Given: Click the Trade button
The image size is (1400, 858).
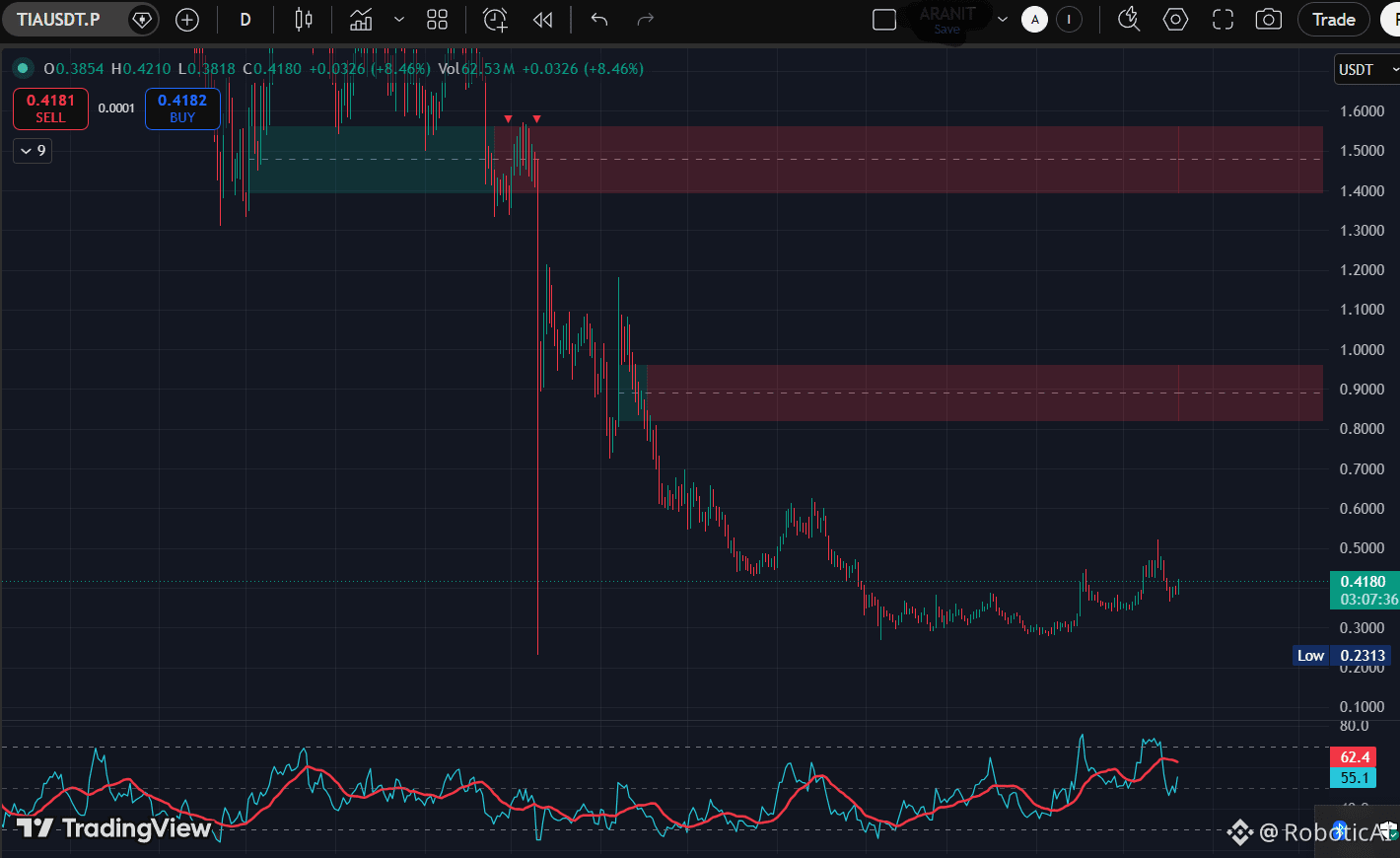Looking at the screenshot, I should coord(1334,20).
